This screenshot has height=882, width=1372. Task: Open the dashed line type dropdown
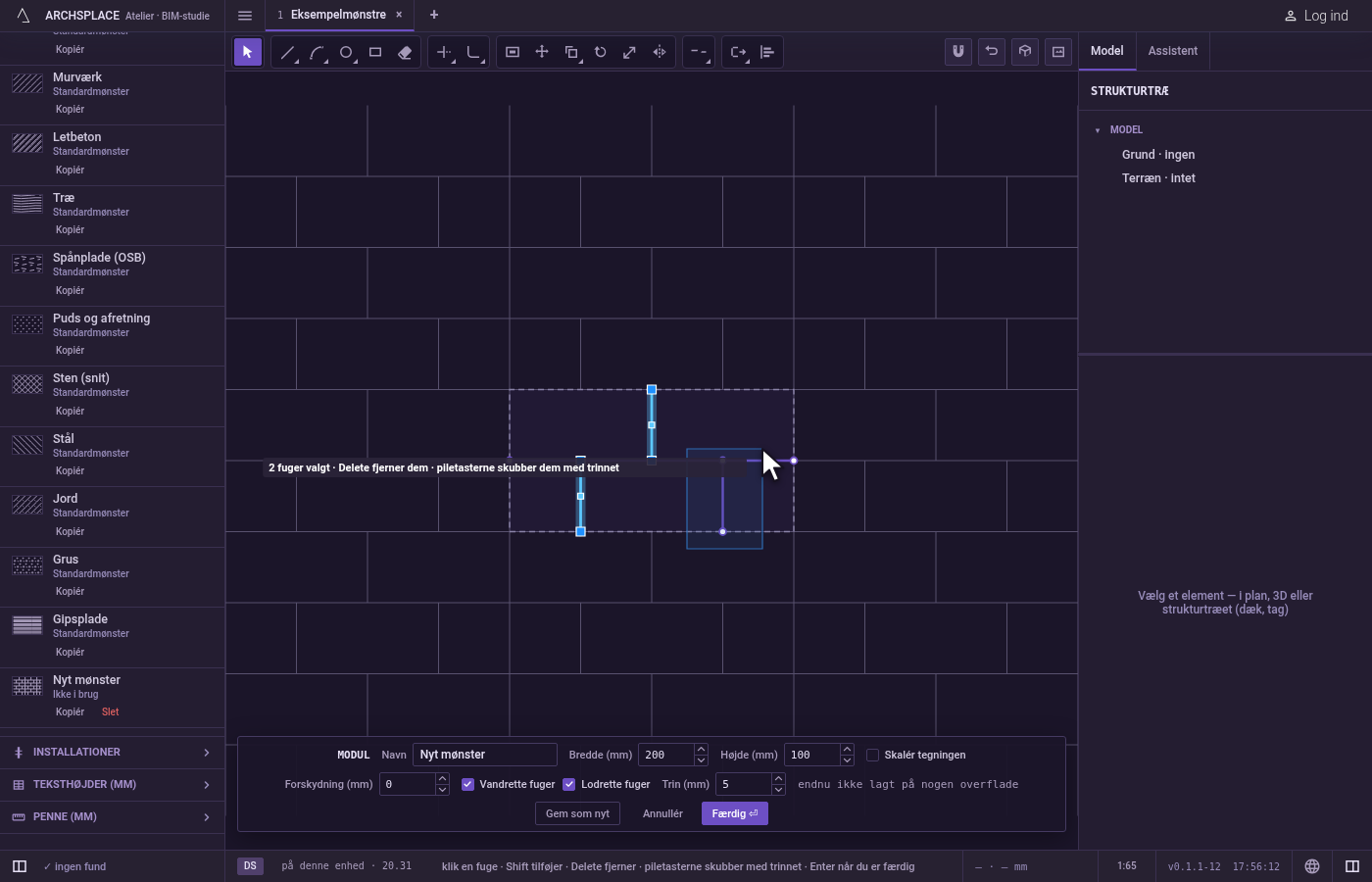click(x=699, y=52)
